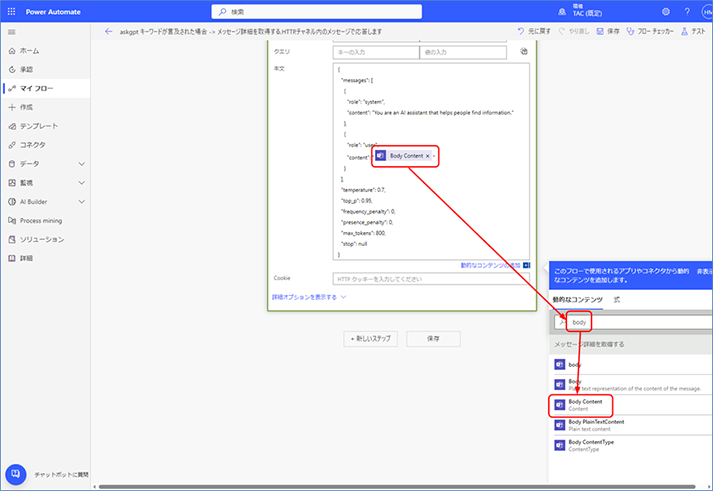
Task: Click 動的なコンテンツの追加 link
Action: 490,265
